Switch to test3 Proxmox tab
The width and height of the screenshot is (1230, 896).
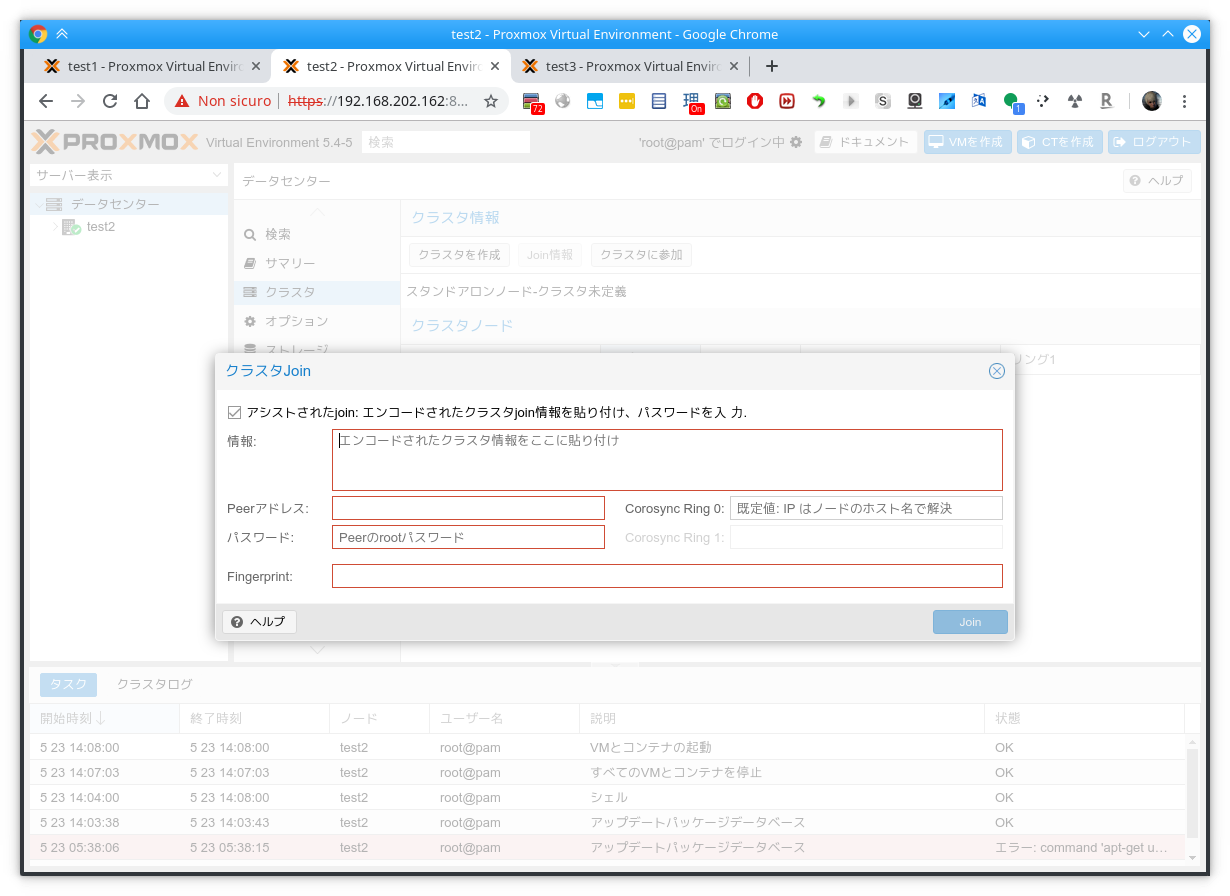pyautogui.click(x=630, y=66)
